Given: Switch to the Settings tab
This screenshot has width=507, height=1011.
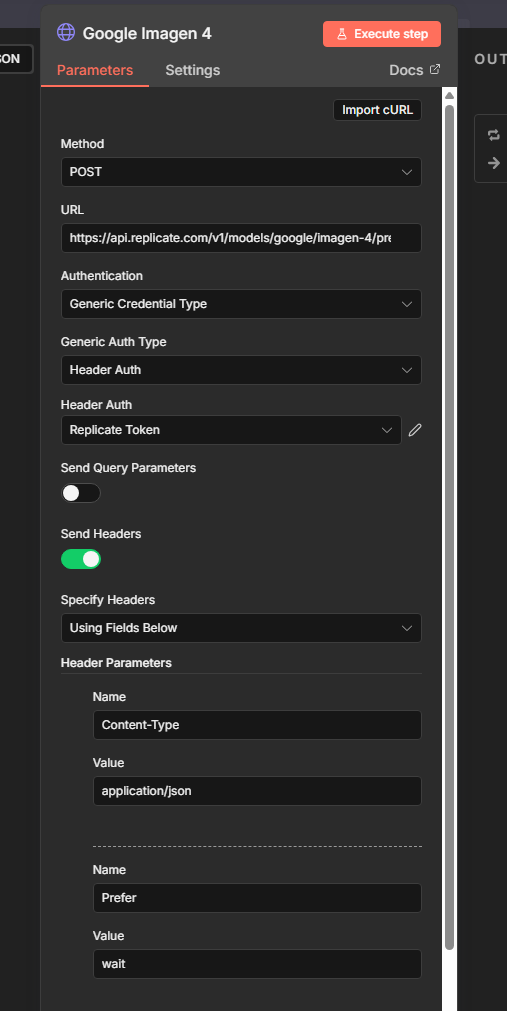Looking at the screenshot, I should (193, 70).
